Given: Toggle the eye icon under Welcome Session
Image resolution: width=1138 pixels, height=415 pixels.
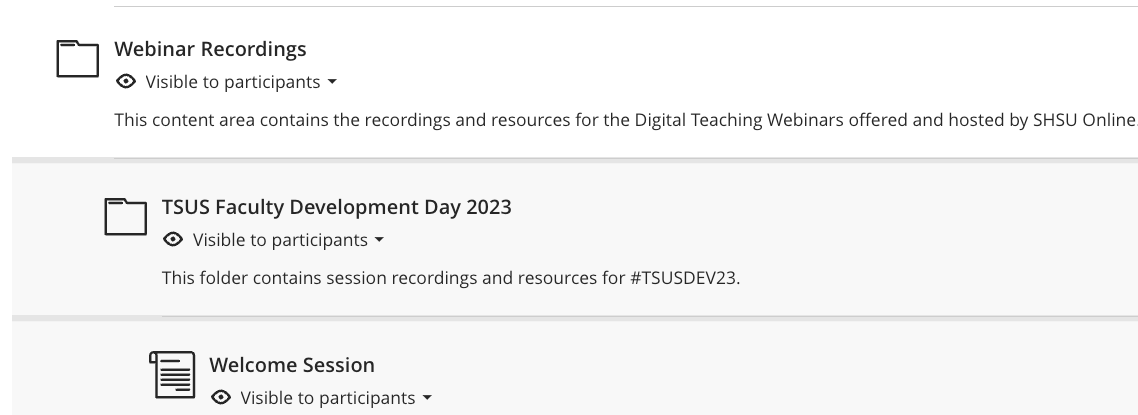Looking at the screenshot, I should (x=221, y=398).
